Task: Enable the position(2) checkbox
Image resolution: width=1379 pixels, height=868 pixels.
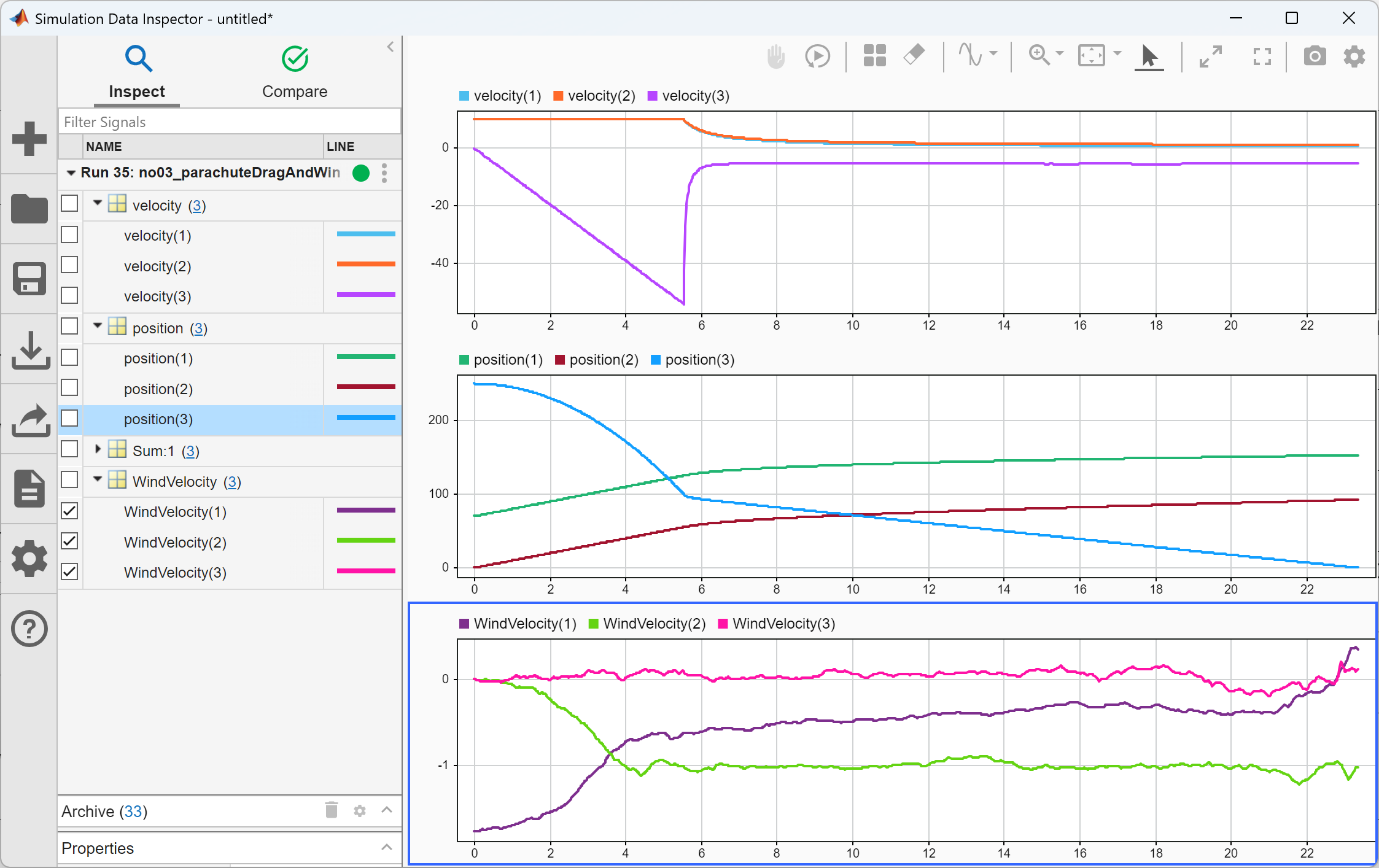Action: (x=70, y=388)
